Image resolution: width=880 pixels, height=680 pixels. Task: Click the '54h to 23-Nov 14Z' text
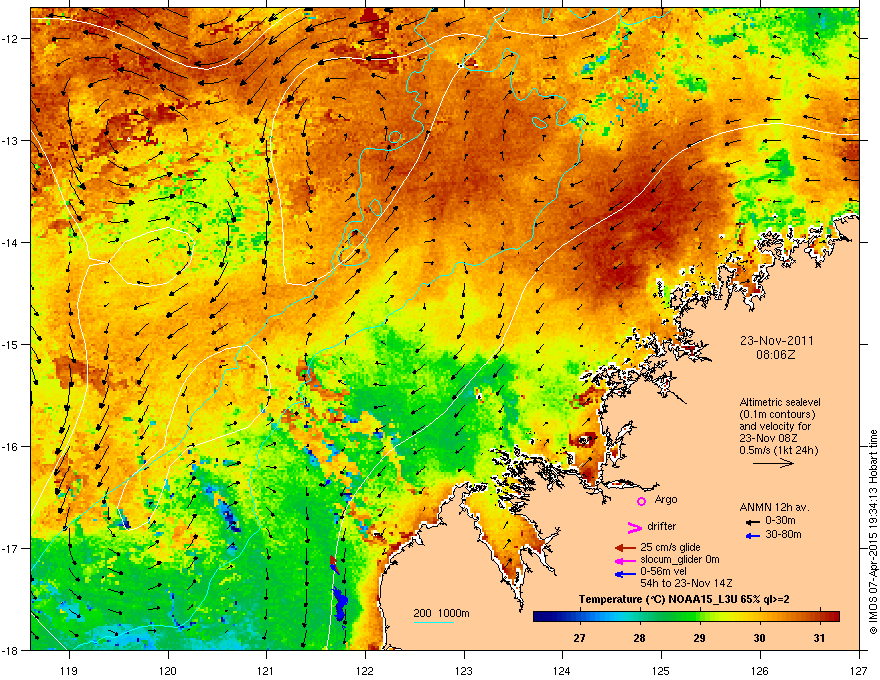click(686, 583)
